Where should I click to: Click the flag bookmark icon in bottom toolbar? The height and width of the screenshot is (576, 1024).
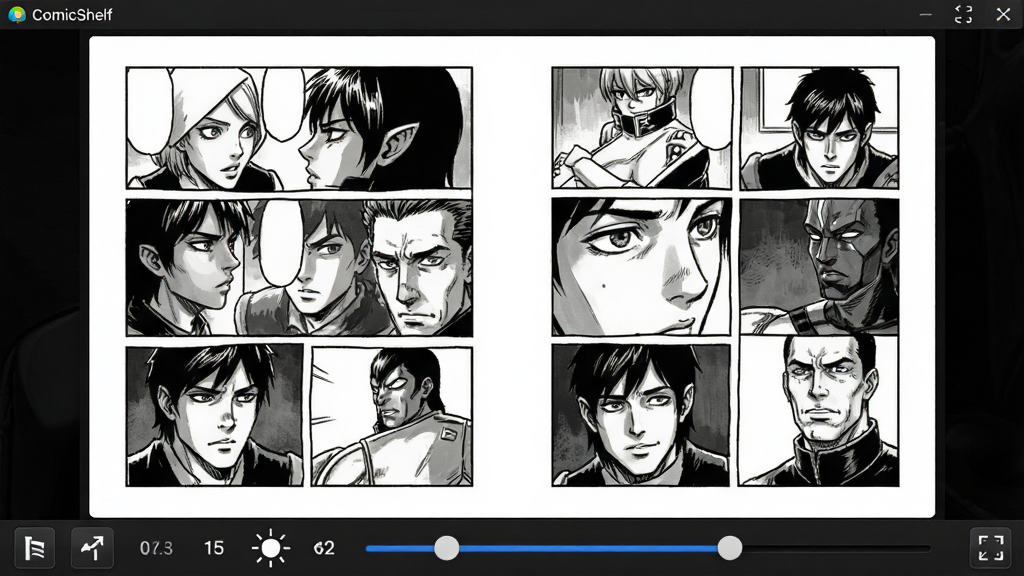(x=35, y=548)
